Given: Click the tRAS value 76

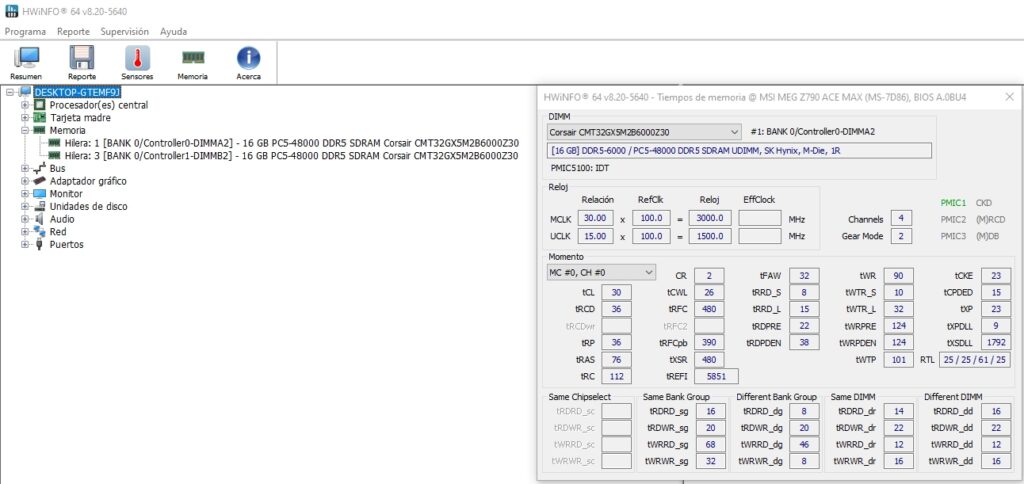Looking at the screenshot, I should [616, 359].
